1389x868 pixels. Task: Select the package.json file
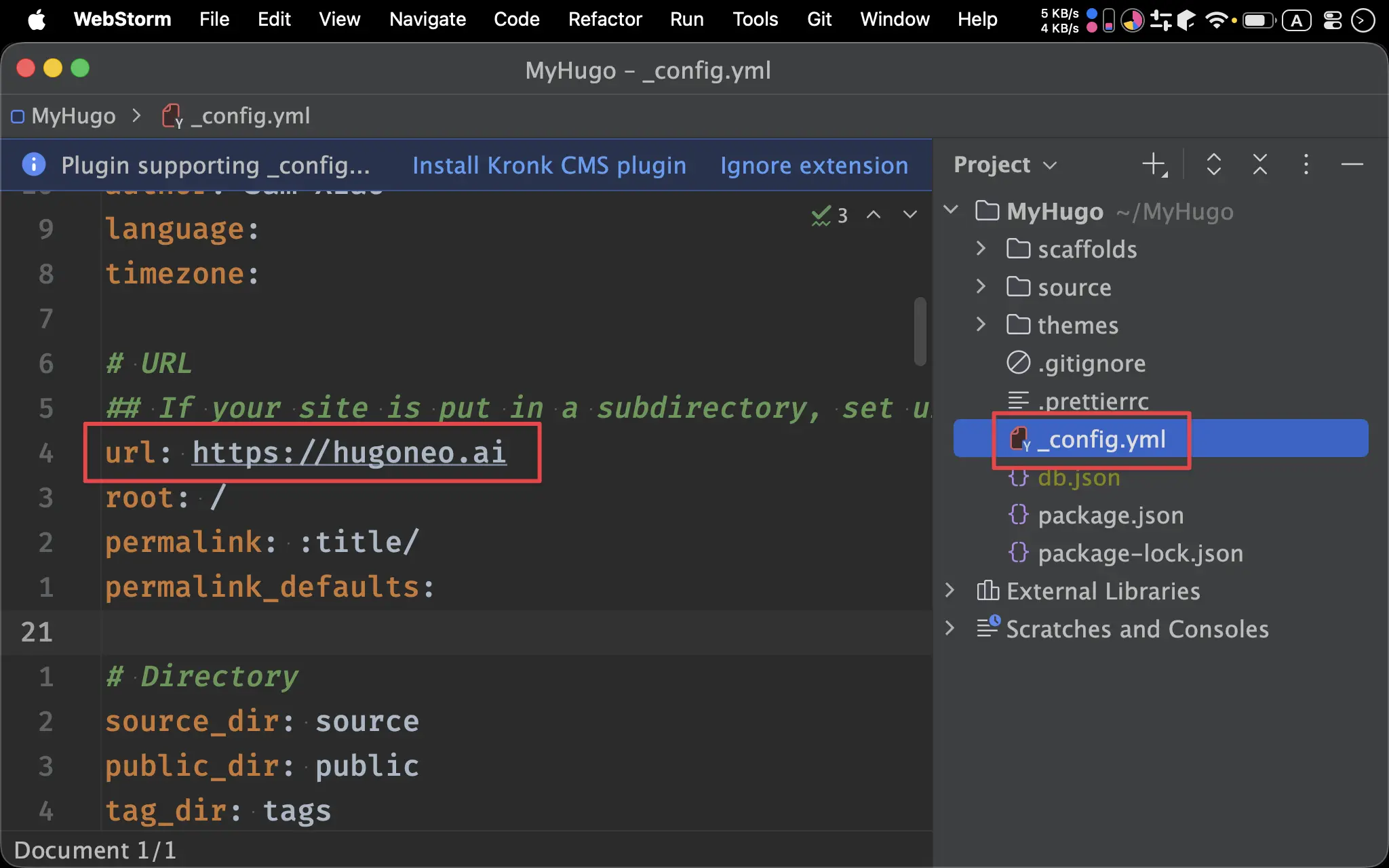[x=1095, y=515]
